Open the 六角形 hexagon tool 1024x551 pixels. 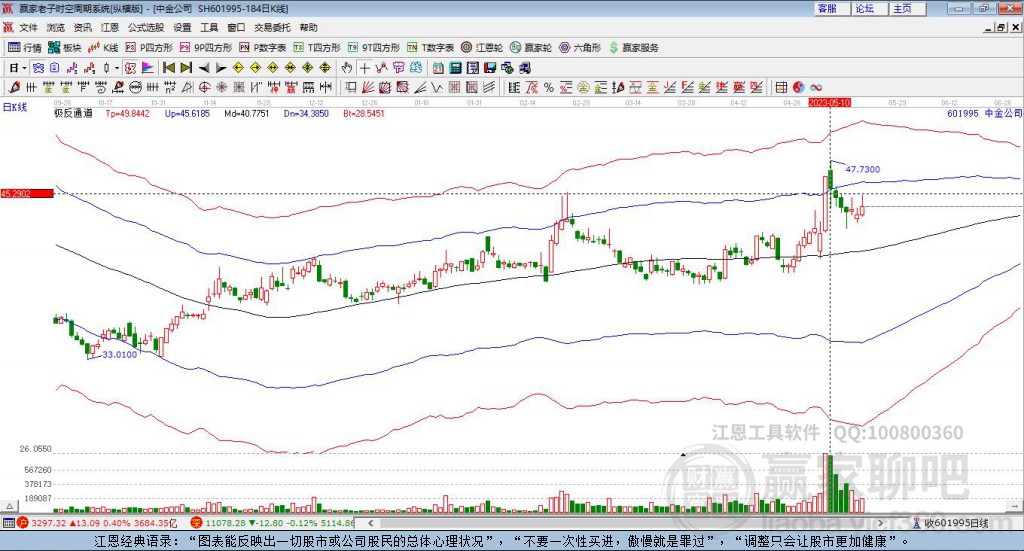coord(580,47)
